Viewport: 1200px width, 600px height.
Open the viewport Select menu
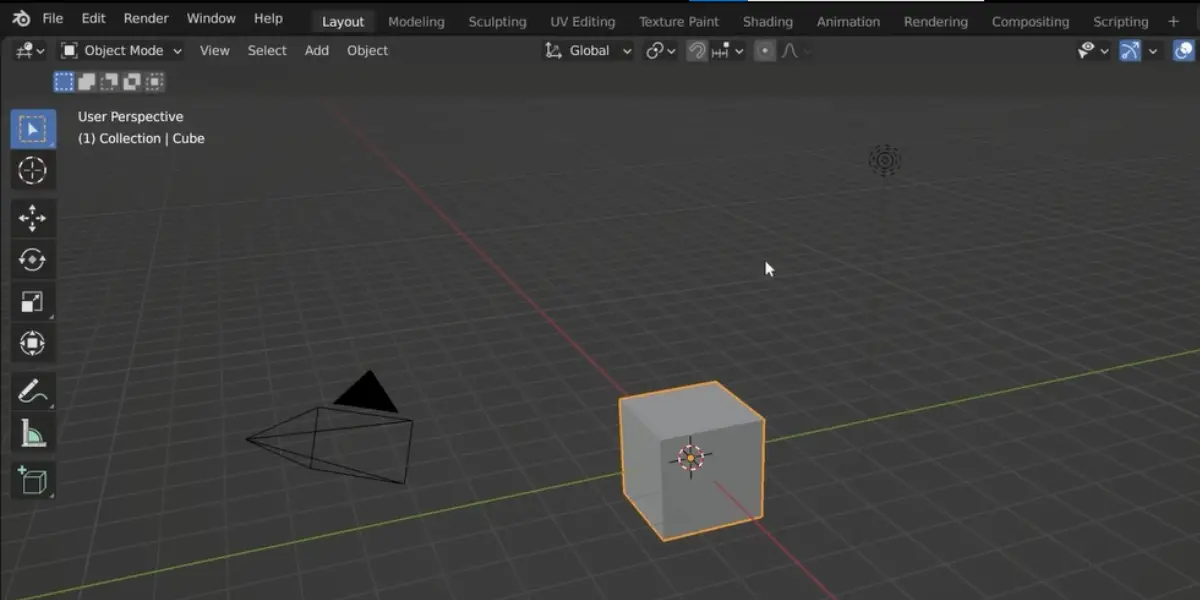pyautogui.click(x=267, y=51)
